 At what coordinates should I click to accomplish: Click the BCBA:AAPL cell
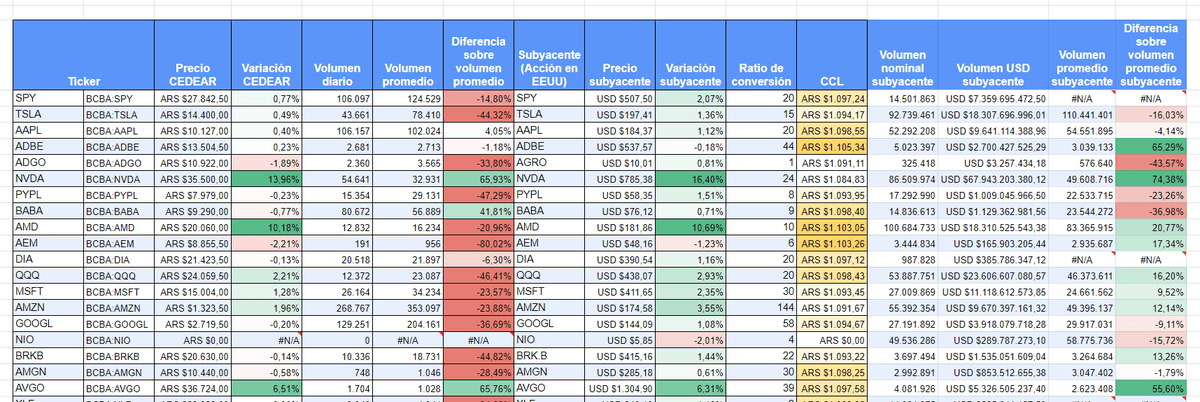point(118,130)
